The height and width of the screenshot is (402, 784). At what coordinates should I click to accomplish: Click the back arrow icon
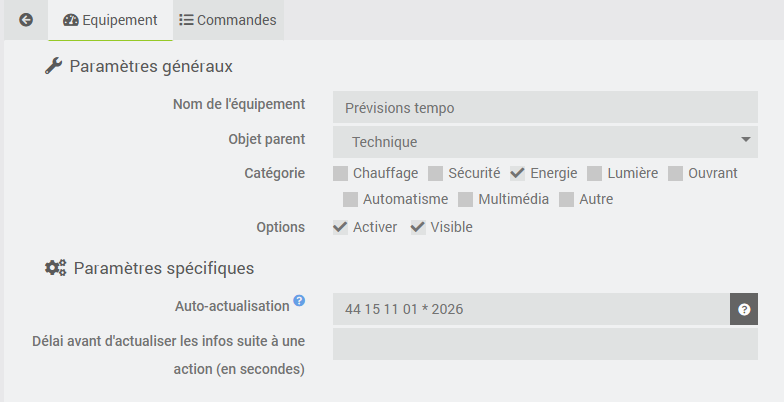coord(26,20)
